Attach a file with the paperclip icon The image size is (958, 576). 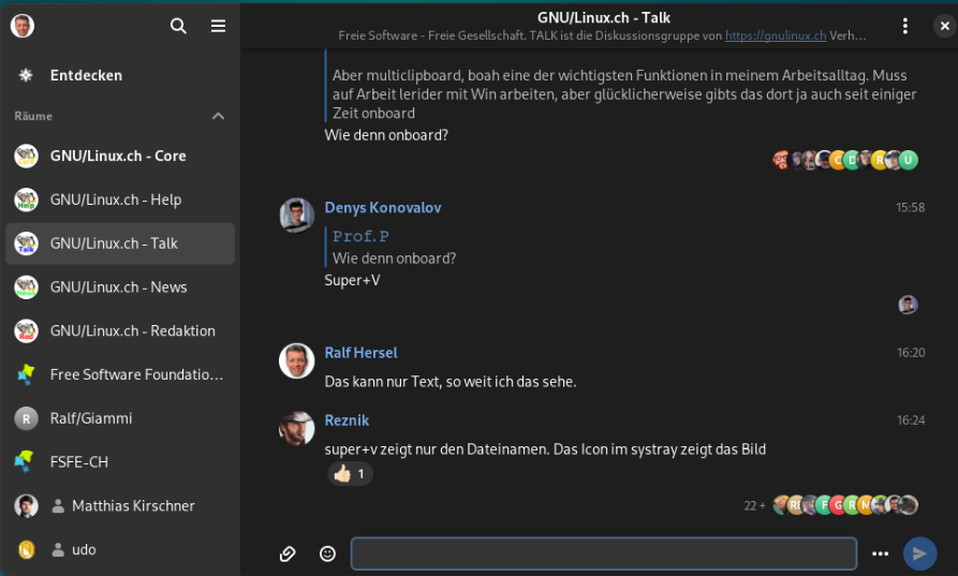coord(287,554)
